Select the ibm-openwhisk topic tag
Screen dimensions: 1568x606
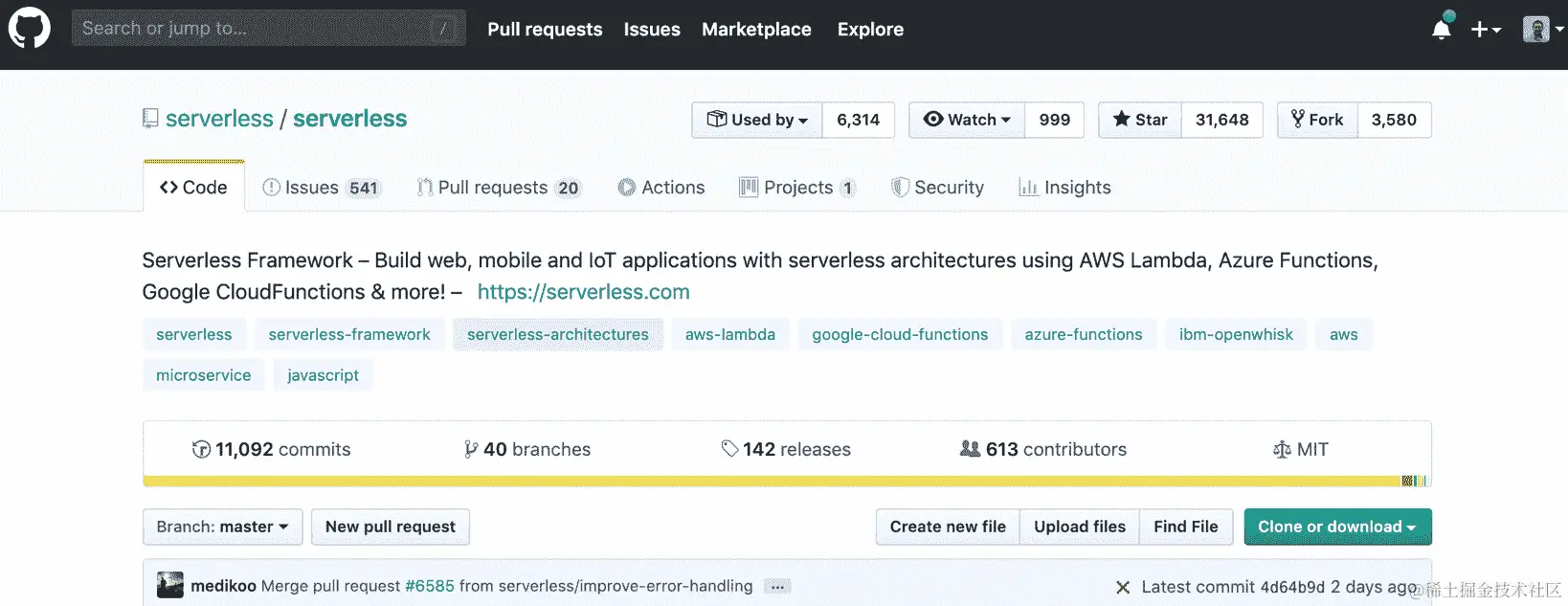1236,334
